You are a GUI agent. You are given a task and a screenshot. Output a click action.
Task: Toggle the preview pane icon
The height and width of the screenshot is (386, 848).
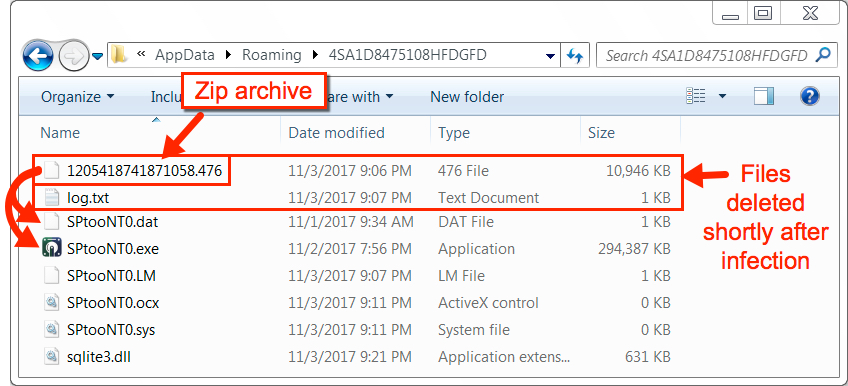(764, 97)
